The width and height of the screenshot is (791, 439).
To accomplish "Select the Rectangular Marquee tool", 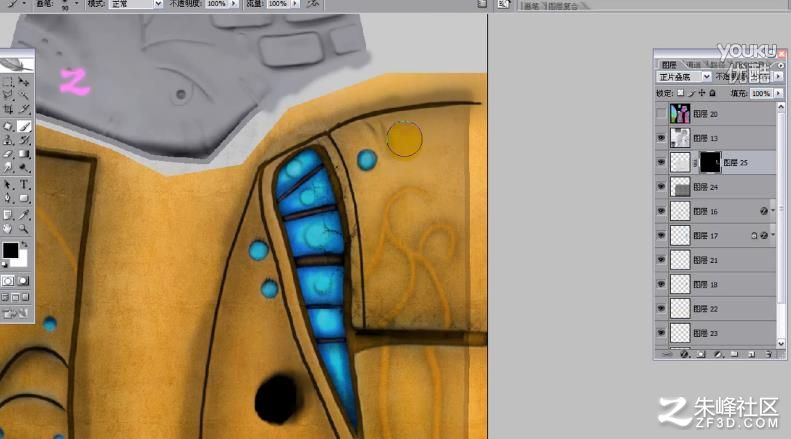I will click(8, 81).
